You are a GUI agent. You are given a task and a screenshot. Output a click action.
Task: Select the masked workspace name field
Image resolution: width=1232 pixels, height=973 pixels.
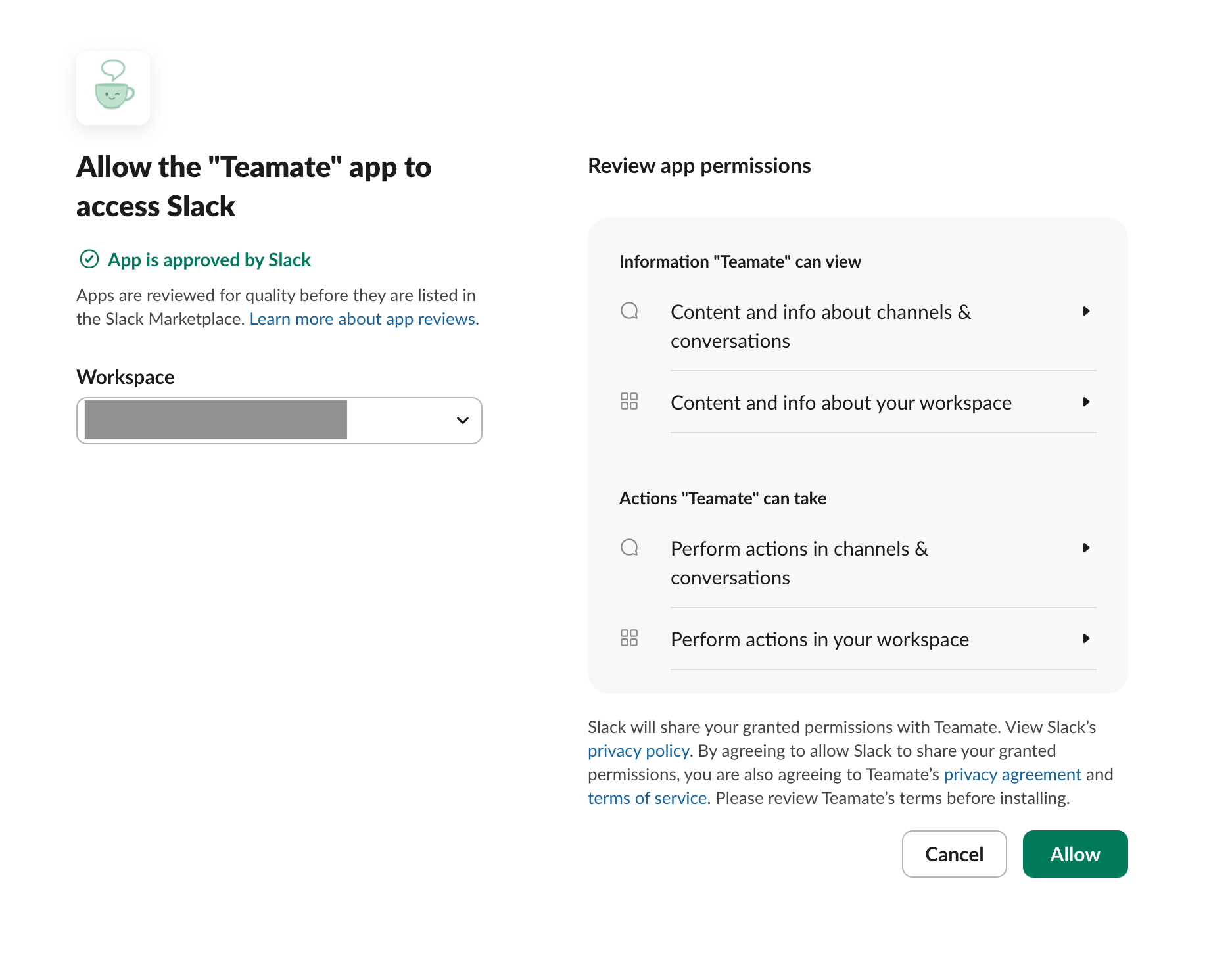214,419
